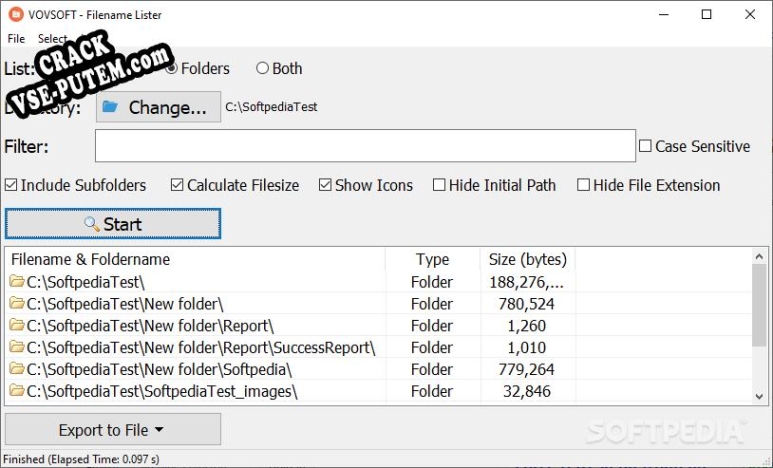
Task: Sort by the Type column header
Action: pos(432,259)
